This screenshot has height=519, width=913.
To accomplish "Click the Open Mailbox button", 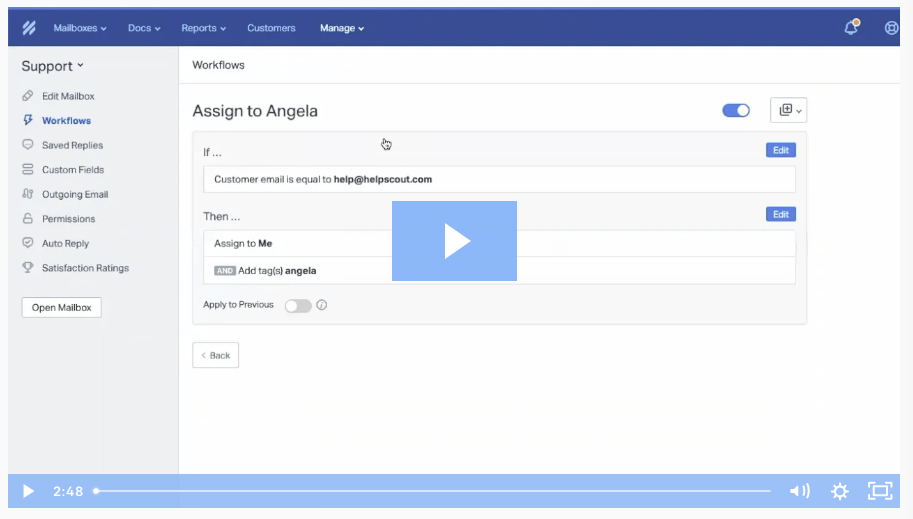I will [61, 308].
